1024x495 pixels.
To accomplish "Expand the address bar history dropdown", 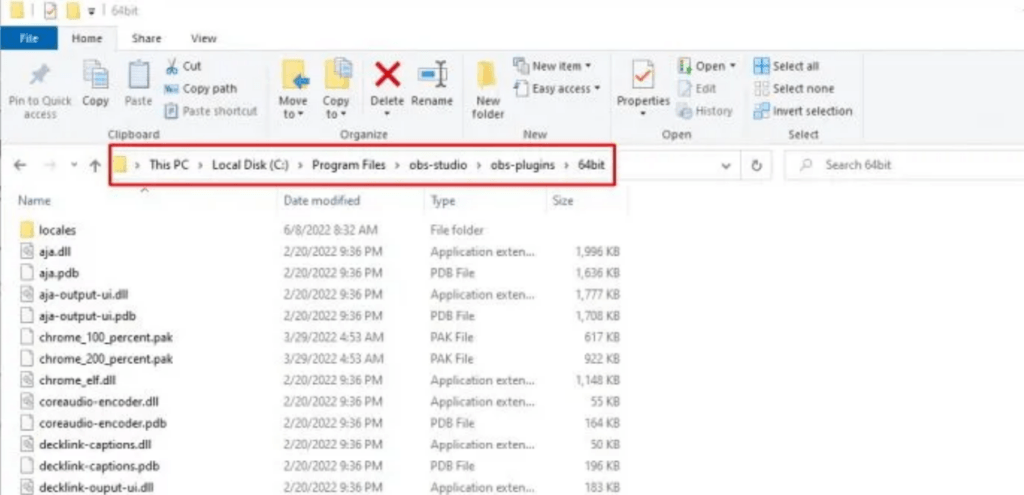I will [726, 166].
